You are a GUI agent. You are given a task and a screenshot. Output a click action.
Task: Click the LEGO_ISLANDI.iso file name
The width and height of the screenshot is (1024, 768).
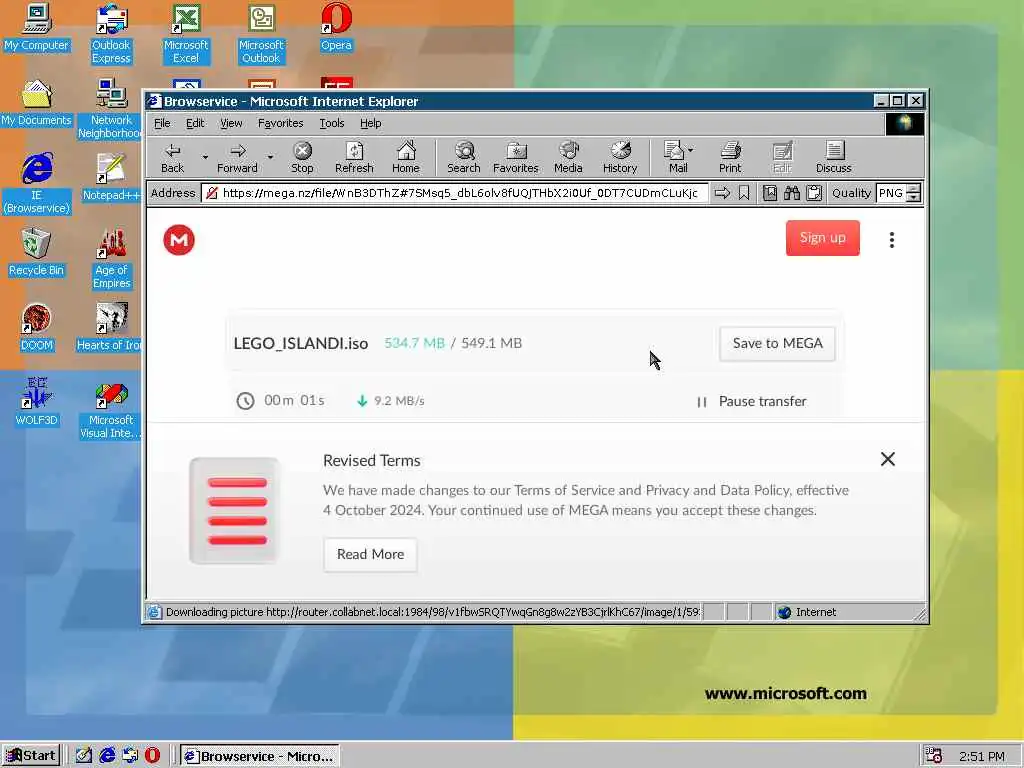point(301,344)
